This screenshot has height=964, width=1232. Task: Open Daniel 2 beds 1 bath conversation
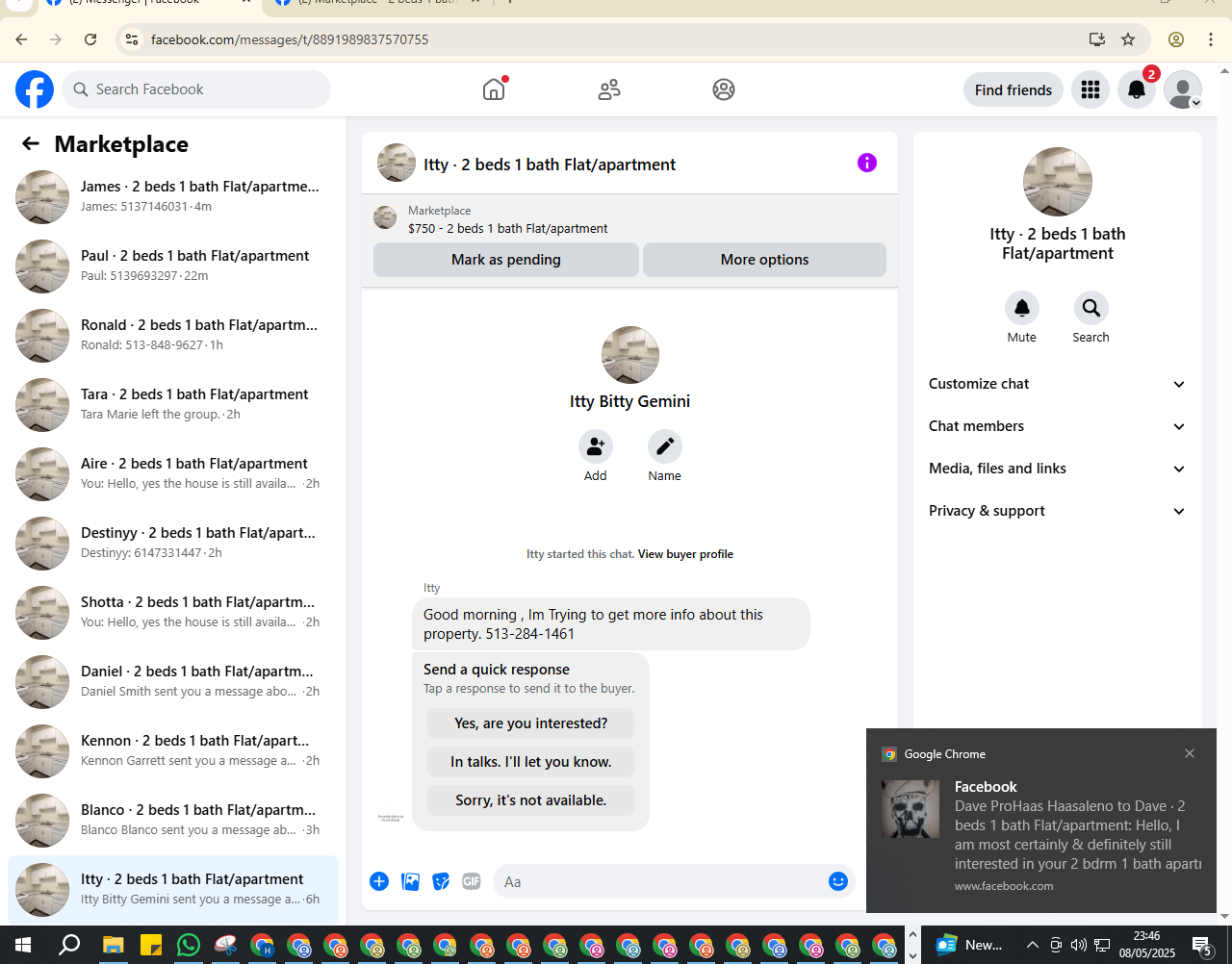click(x=173, y=681)
